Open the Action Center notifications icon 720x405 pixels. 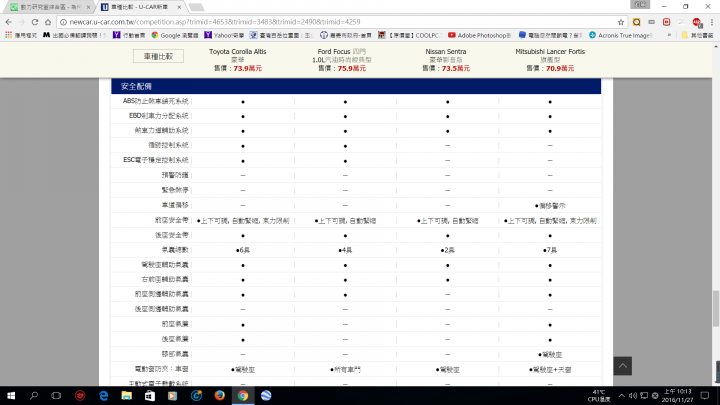point(705,395)
